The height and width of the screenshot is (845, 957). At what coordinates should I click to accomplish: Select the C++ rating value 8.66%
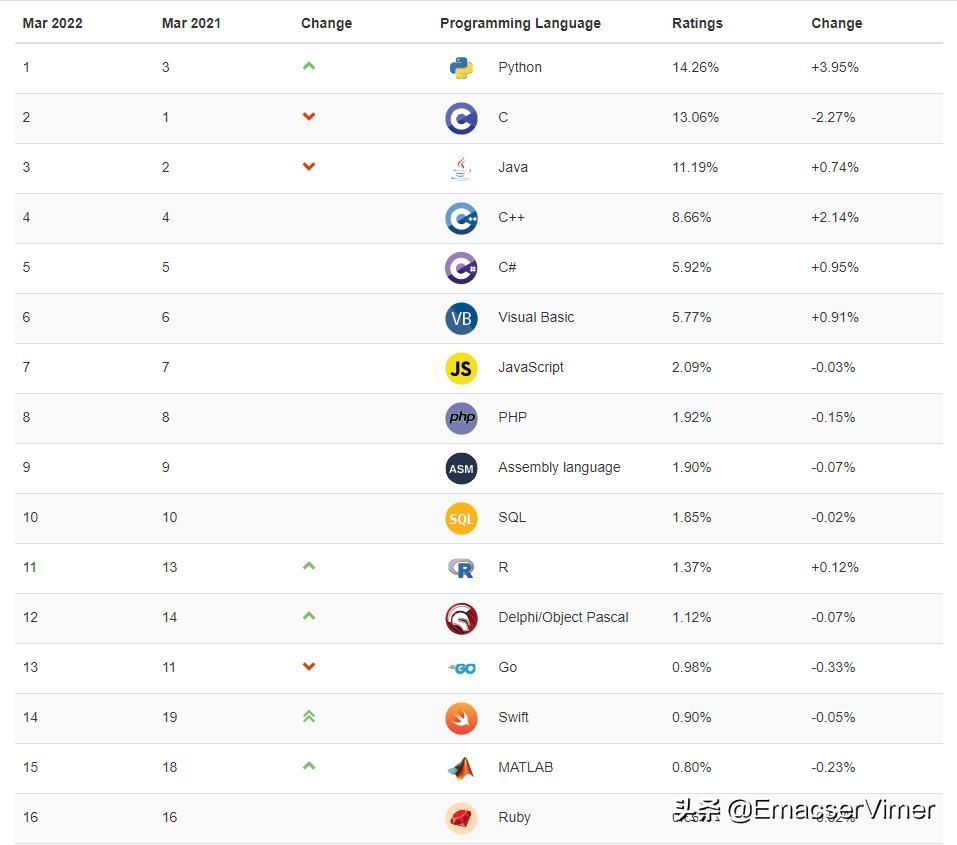(x=692, y=217)
